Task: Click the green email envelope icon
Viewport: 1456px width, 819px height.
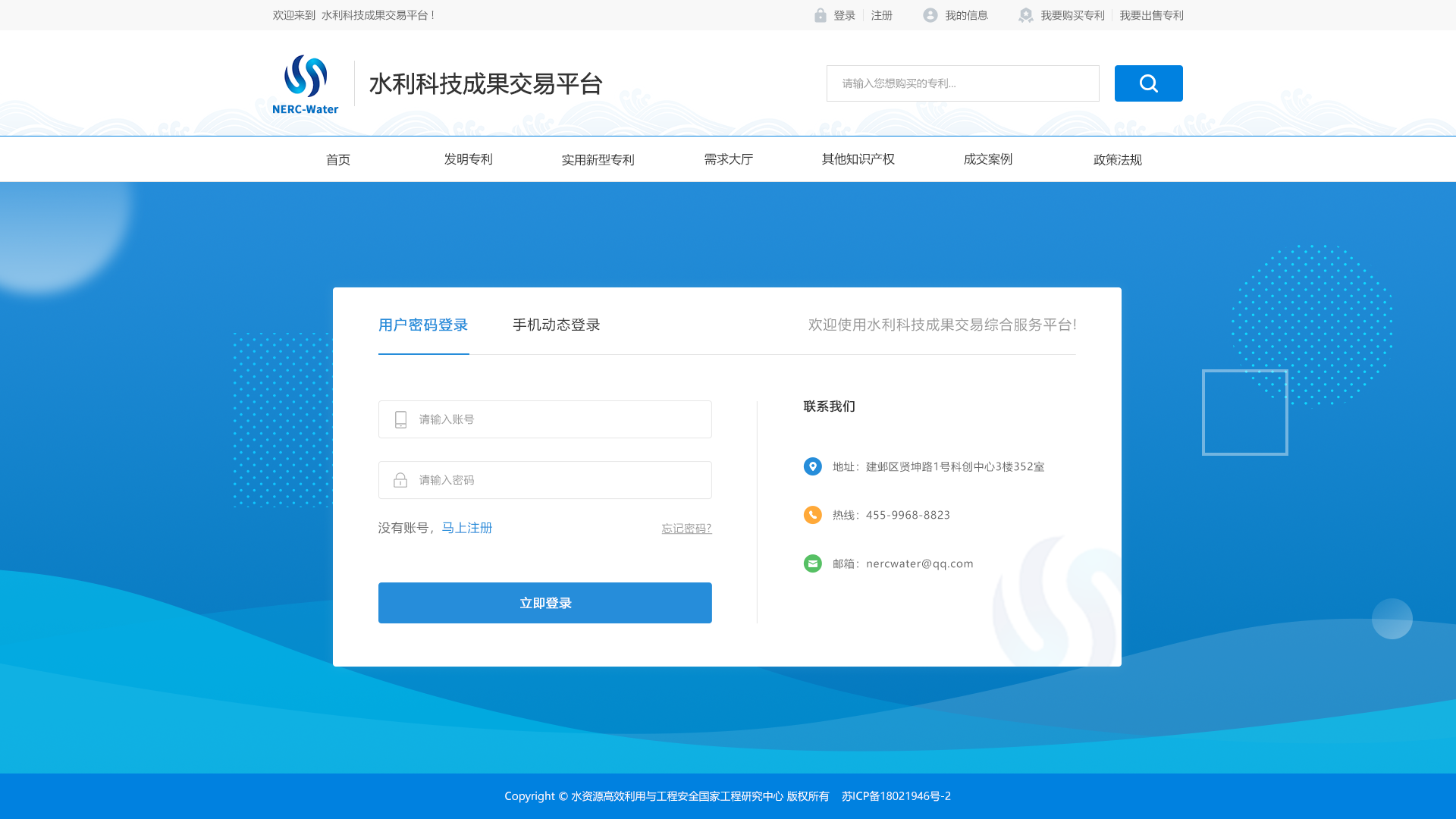Action: tap(813, 563)
